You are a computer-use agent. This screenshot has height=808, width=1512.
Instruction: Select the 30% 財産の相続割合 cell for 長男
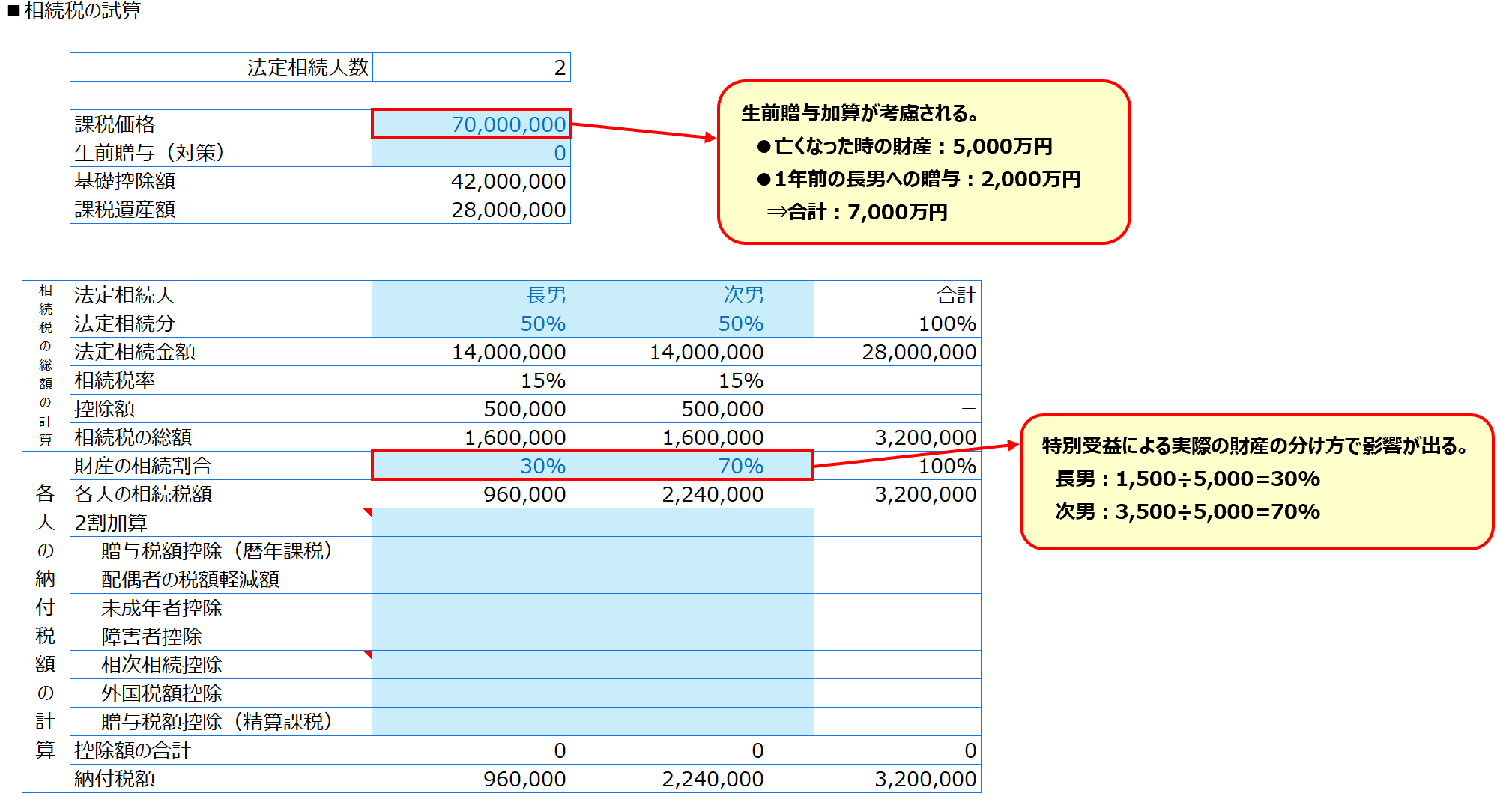click(x=471, y=466)
